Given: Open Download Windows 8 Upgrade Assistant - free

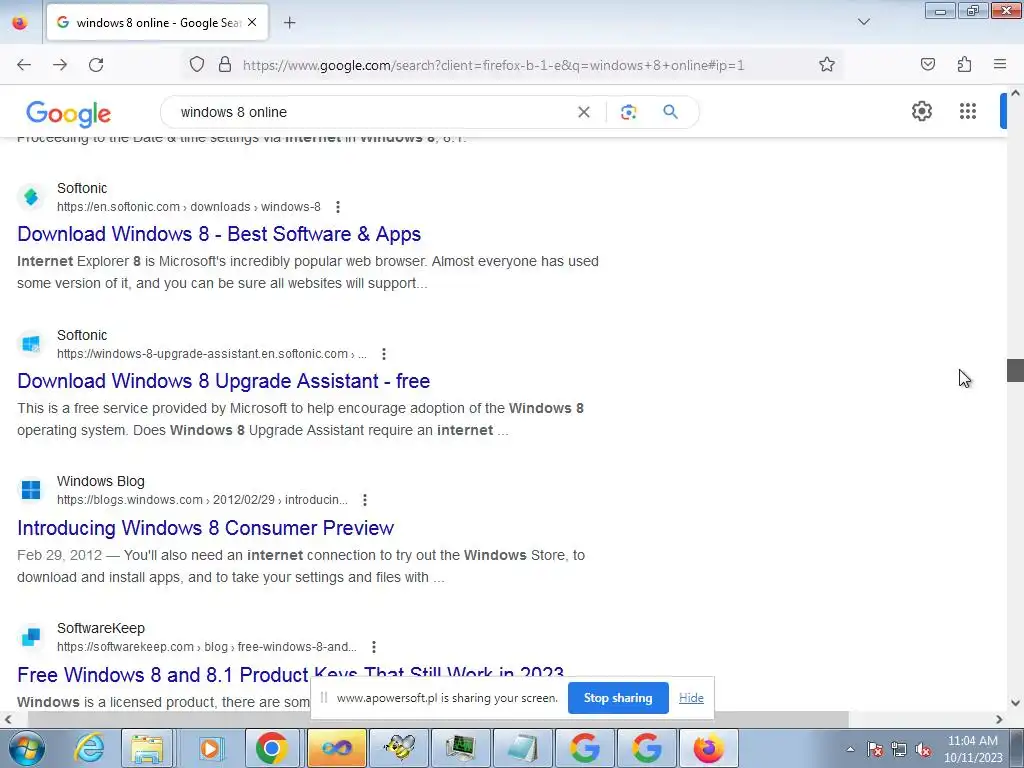Looking at the screenshot, I should (x=223, y=381).
